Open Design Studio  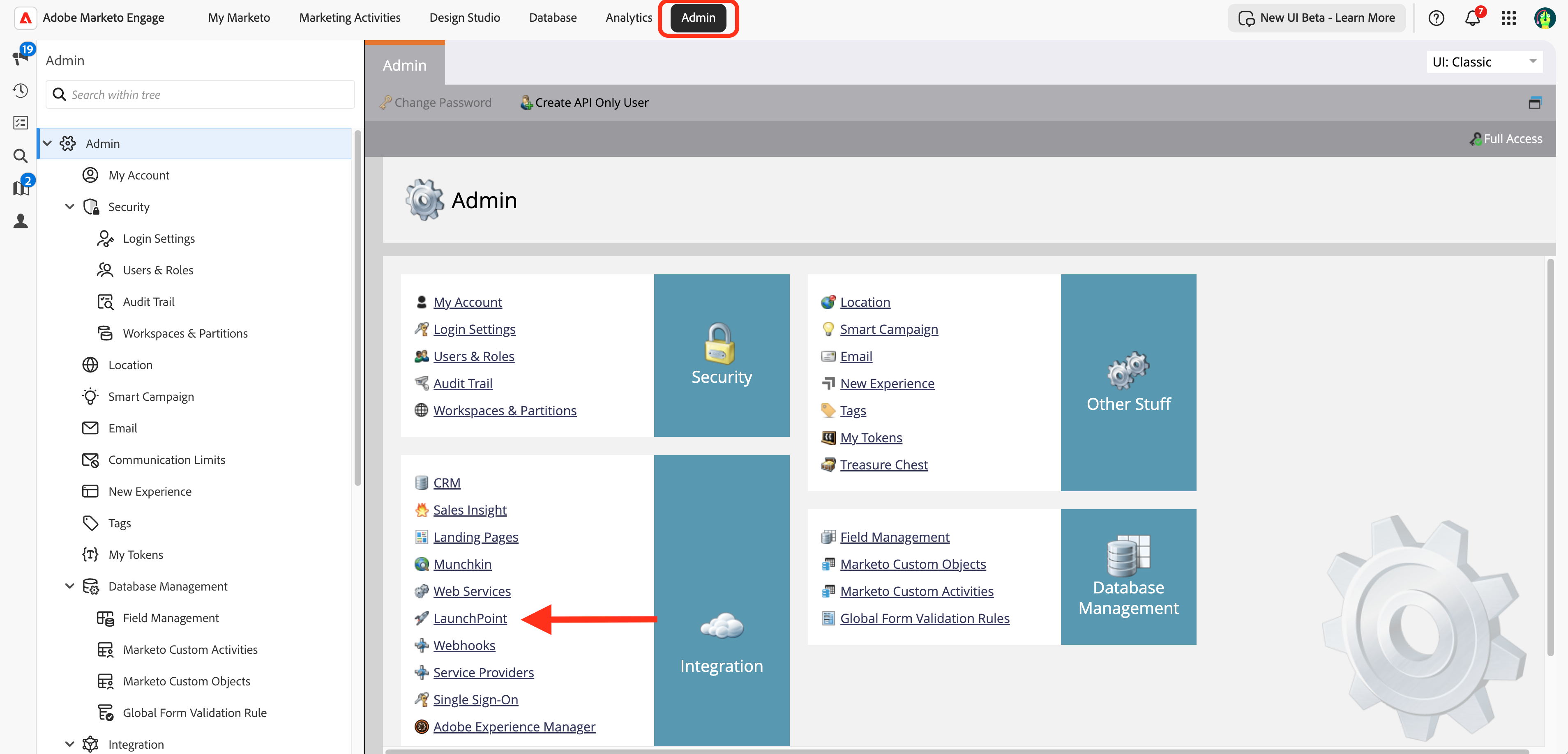click(x=464, y=18)
